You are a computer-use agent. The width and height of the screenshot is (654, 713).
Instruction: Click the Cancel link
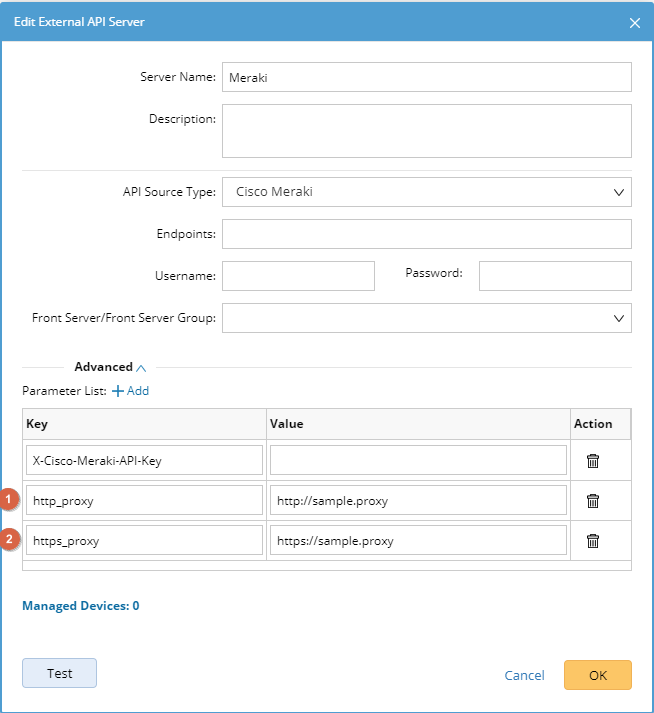524,676
